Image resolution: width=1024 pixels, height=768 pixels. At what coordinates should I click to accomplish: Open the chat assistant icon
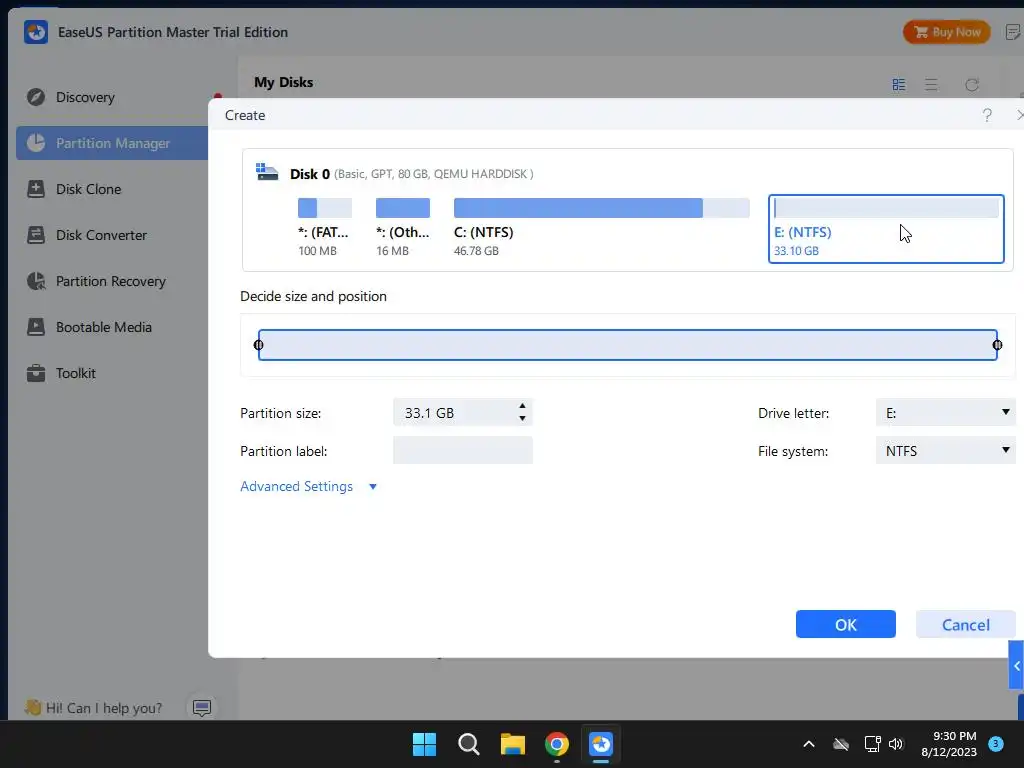202,708
